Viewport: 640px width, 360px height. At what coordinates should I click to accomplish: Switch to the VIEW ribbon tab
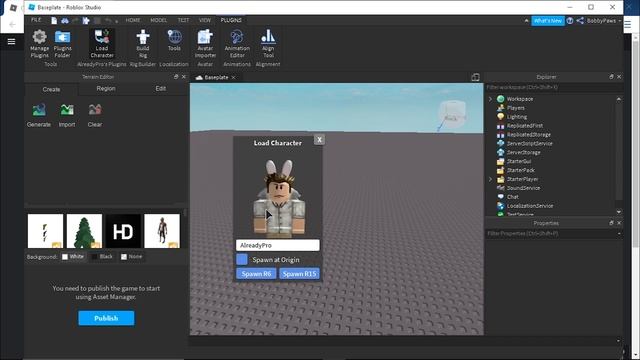pos(204,20)
